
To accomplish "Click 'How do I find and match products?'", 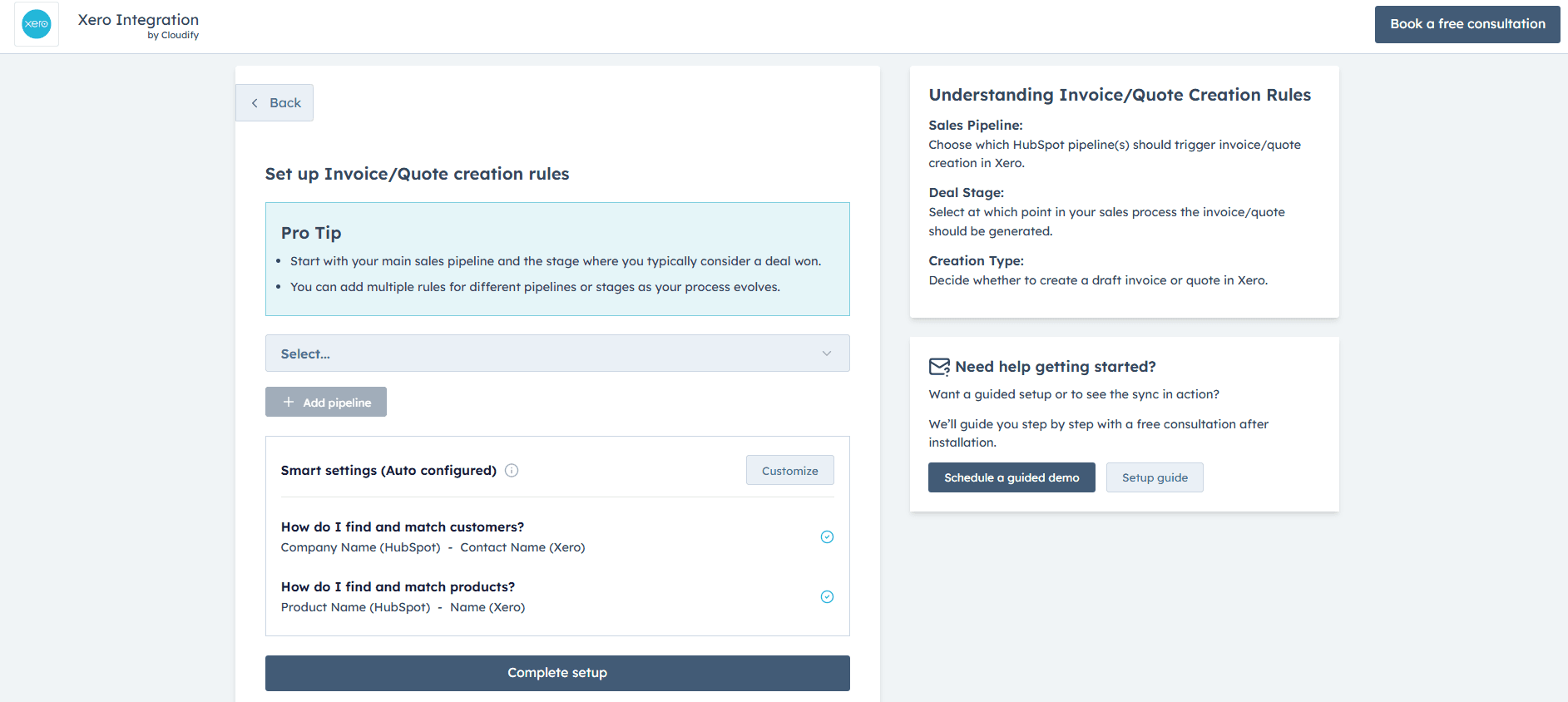I will tap(398, 587).
